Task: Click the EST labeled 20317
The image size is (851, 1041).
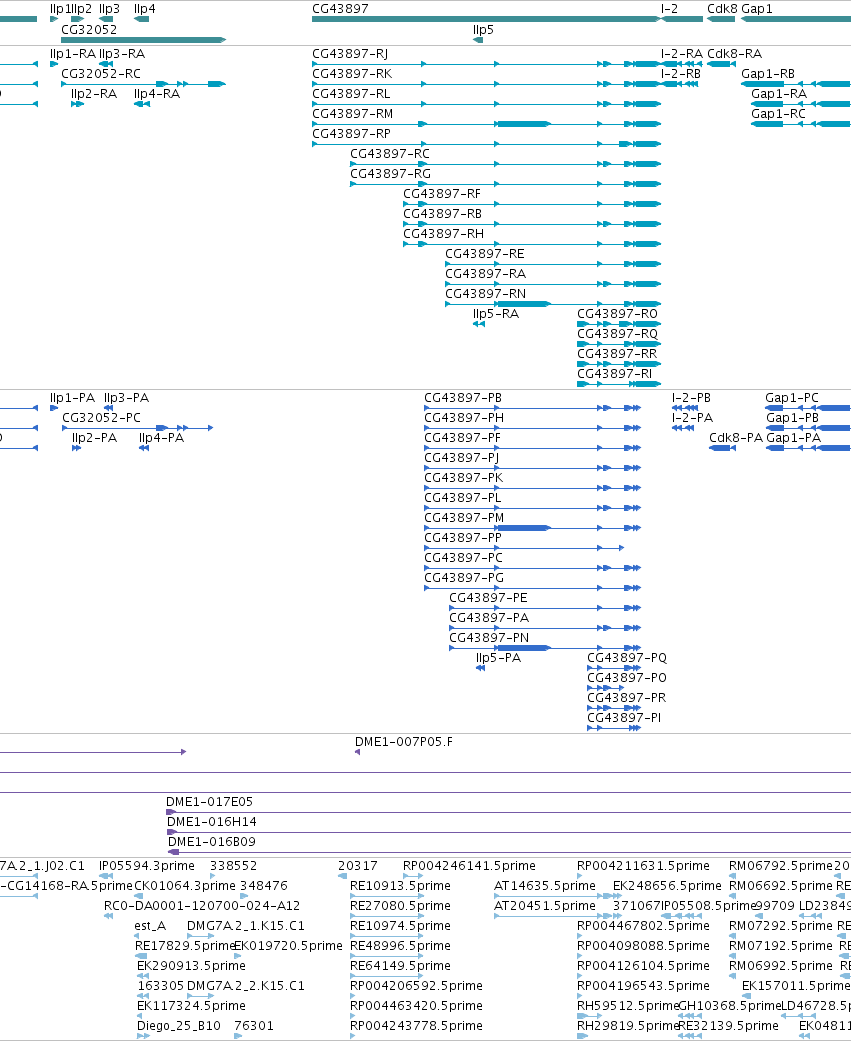Action: [358, 866]
